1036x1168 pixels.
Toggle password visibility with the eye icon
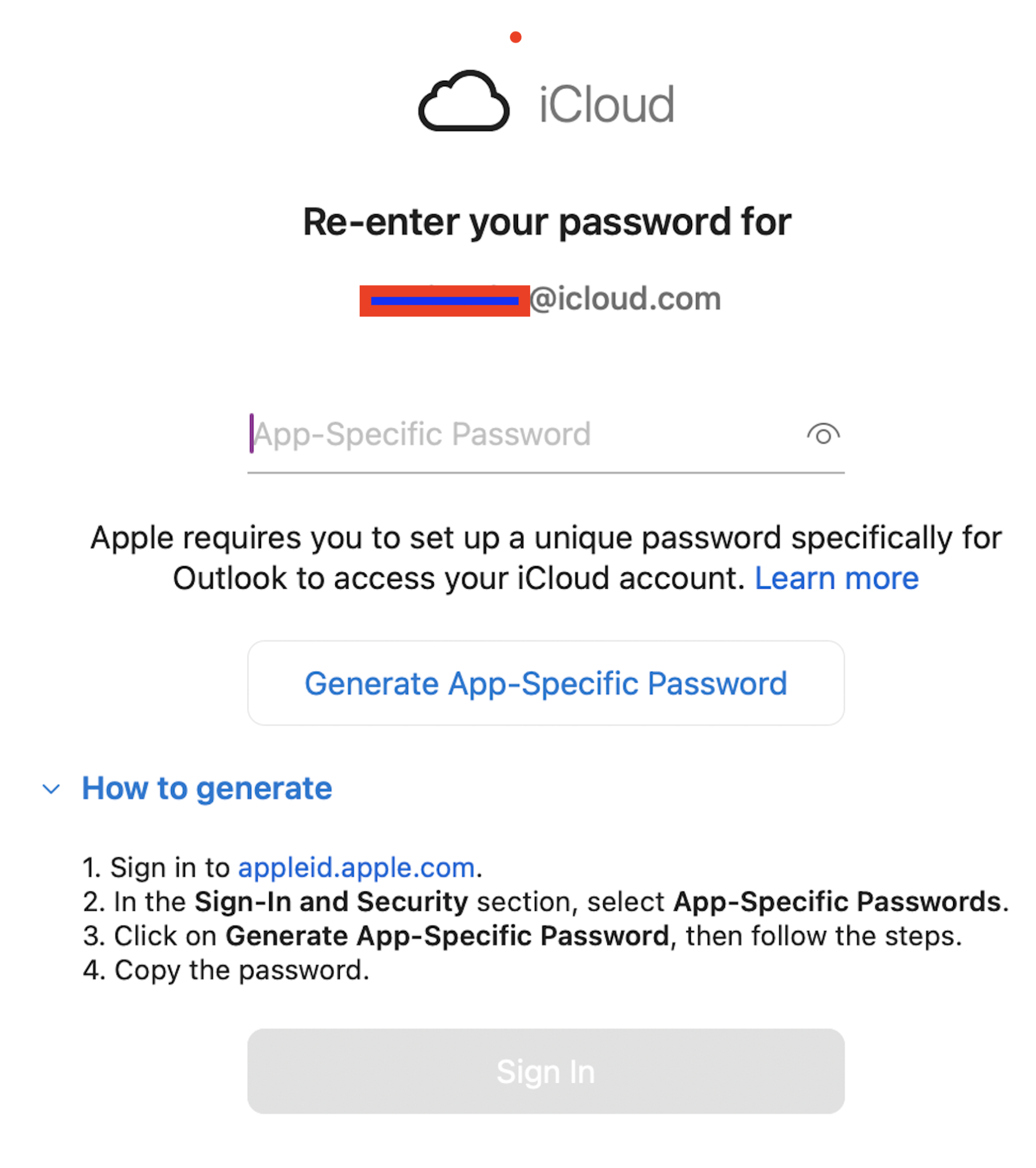tap(823, 434)
